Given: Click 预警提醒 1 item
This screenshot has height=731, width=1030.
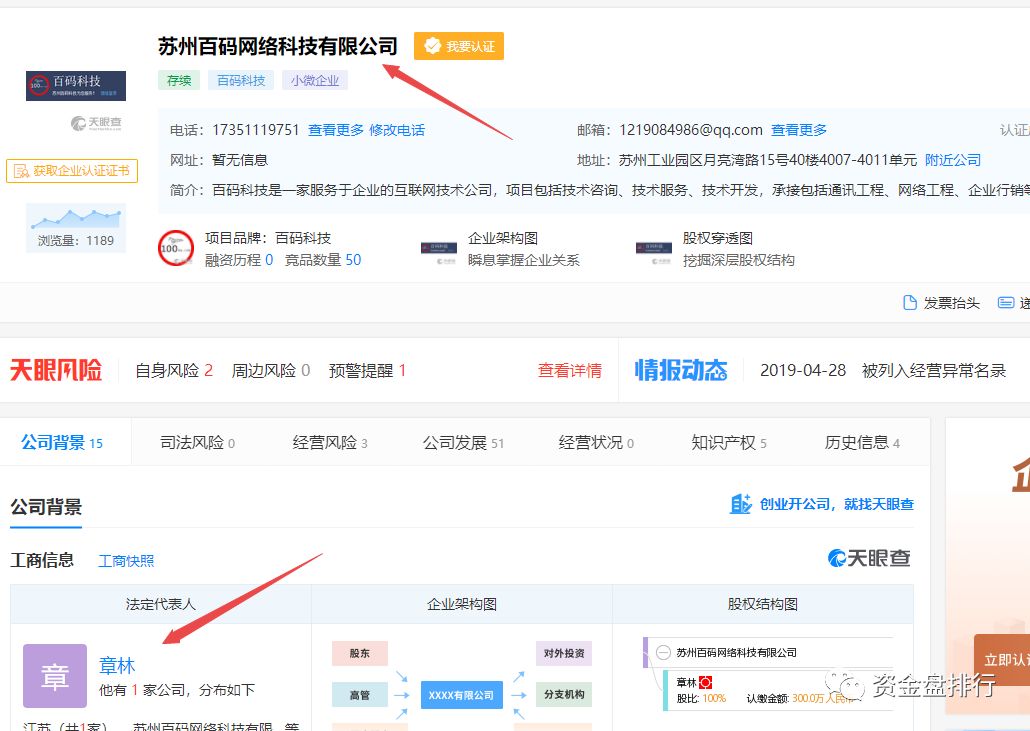Looking at the screenshot, I should click(x=367, y=370).
